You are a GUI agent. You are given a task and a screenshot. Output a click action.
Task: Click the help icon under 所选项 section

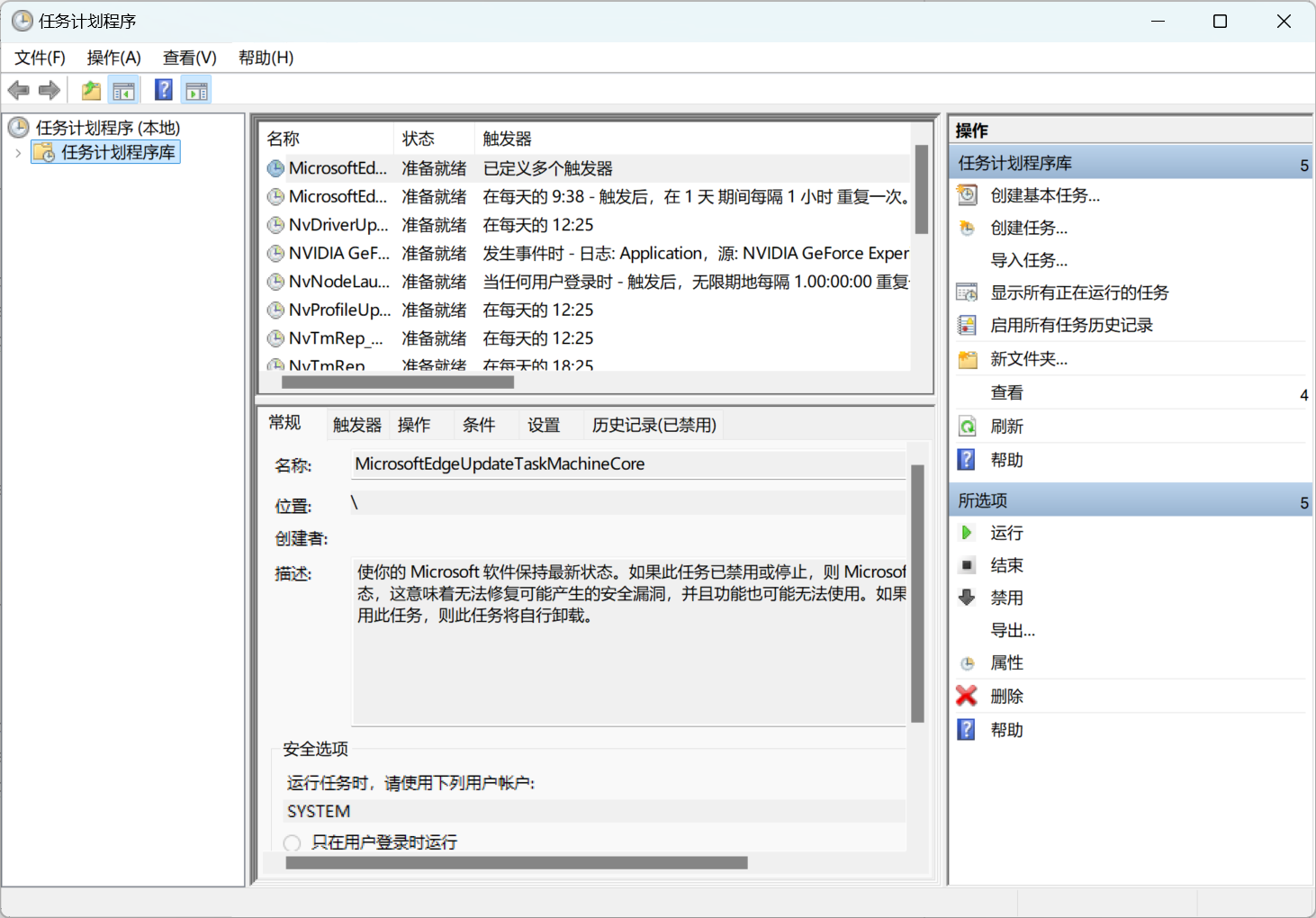tap(966, 730)
